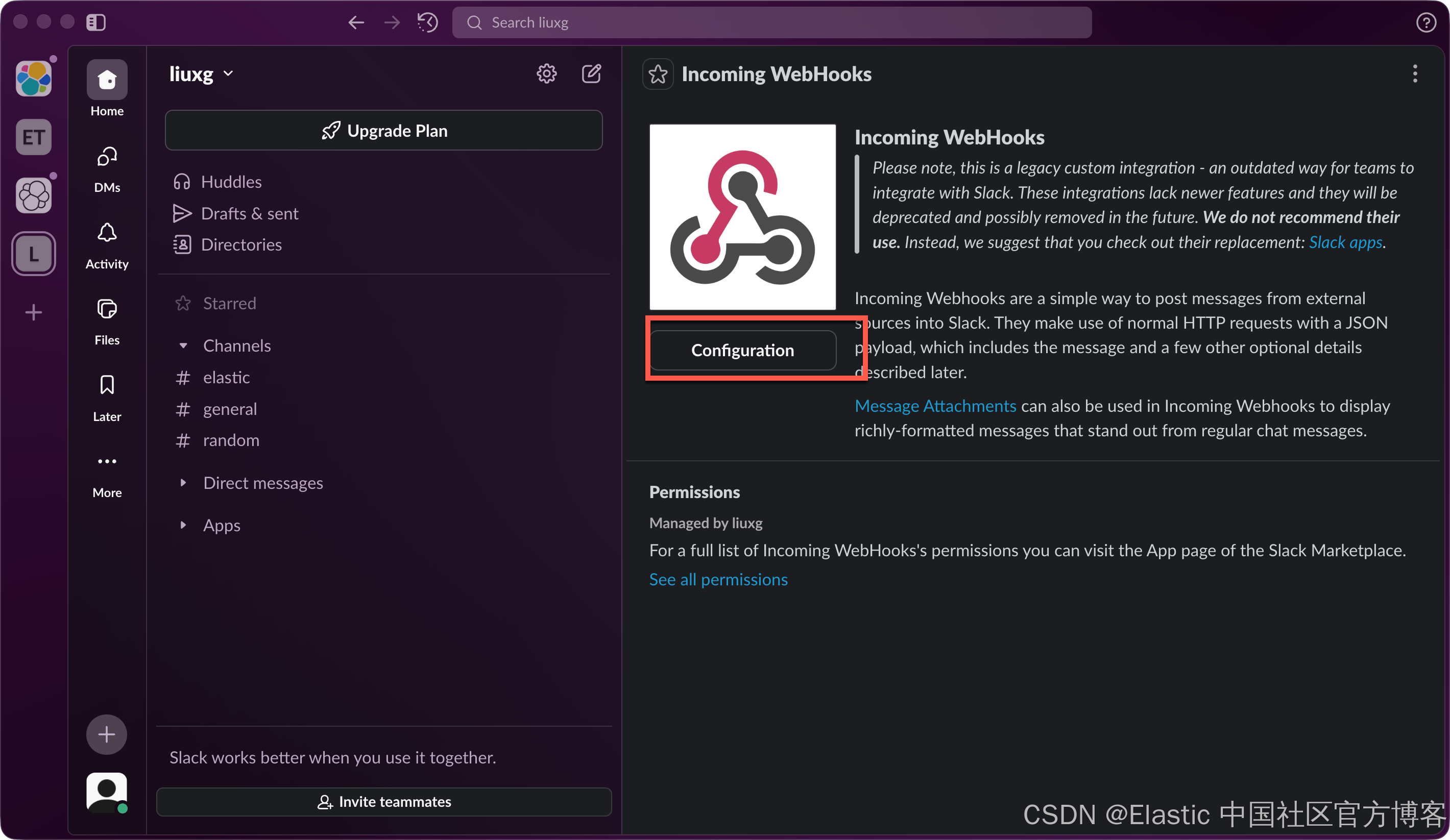Click the compose new message icon
Image resolution: width=1450 pixels, height=840 pixels.
pos(591,73)
